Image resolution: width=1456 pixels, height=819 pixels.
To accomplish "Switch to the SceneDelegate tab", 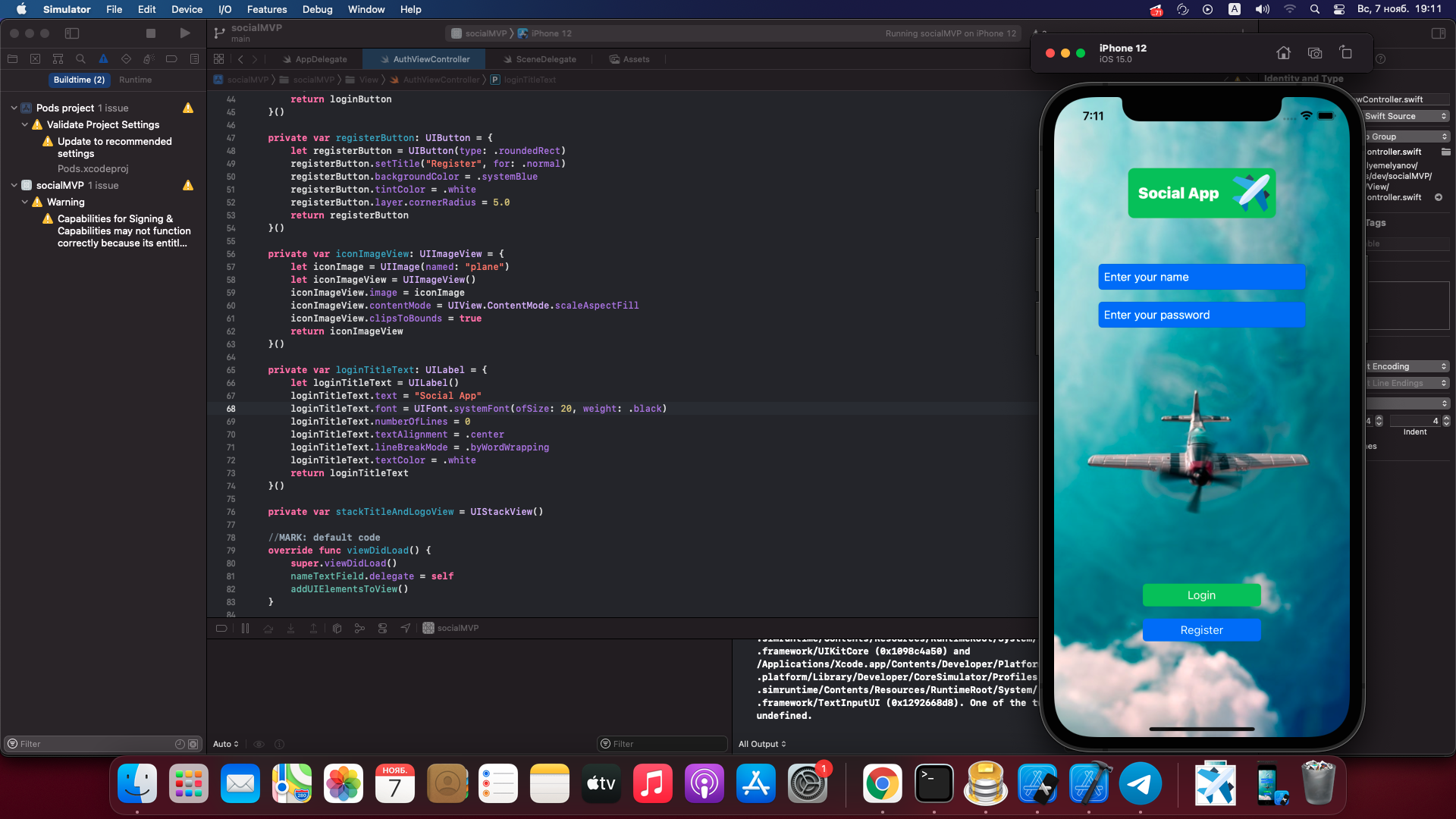I will (x=539, y=59).
